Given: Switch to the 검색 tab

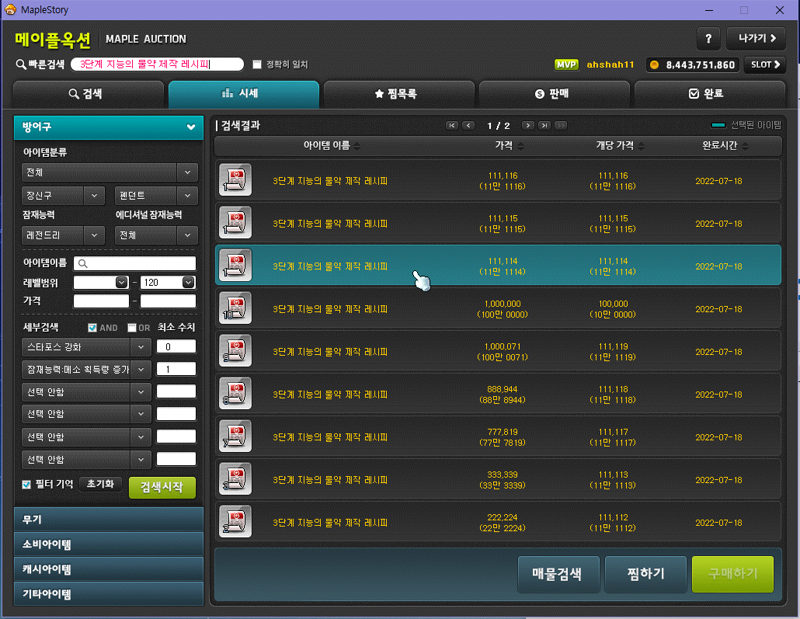Looking at the screenshot, I should coord(88,94).
